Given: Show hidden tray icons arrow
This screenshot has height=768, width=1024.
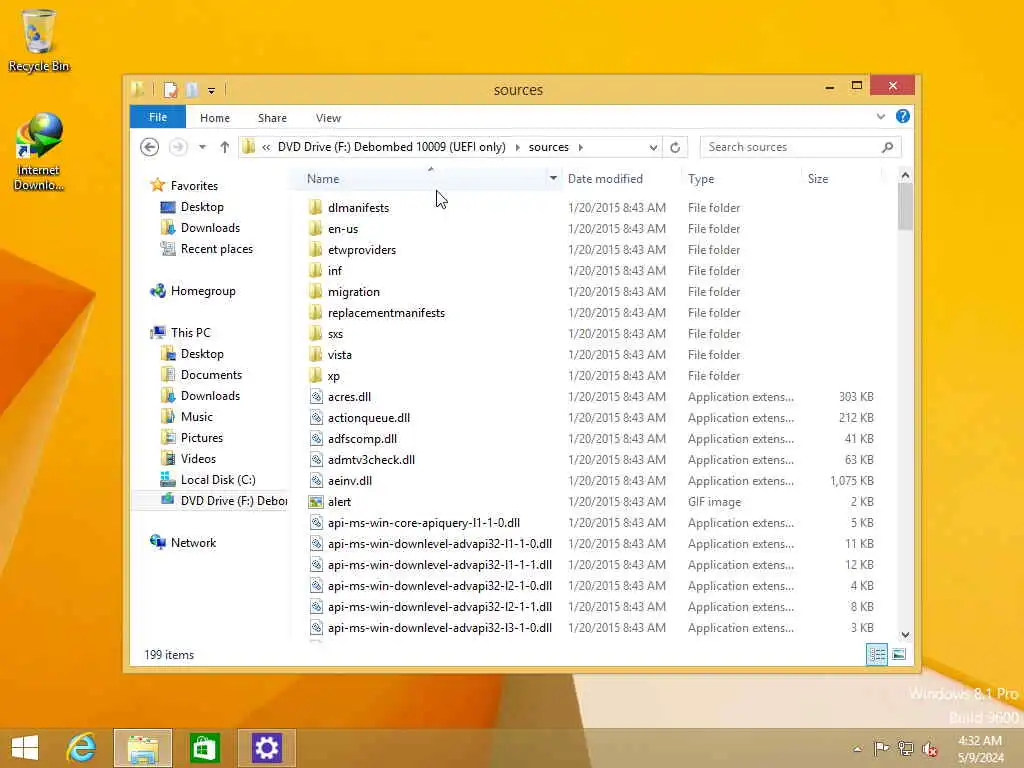Looking at the screenshot, I should pyautogui.click(x=857, y=749).
